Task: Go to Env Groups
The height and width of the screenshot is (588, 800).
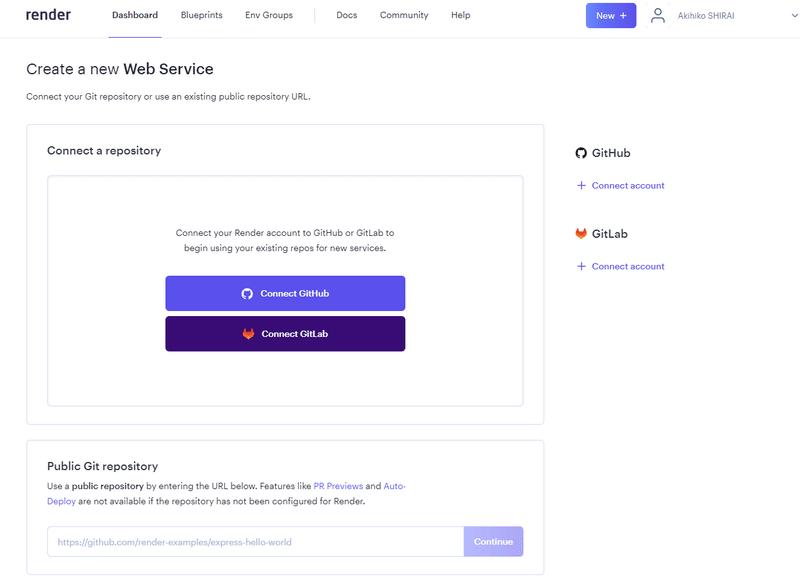Action: (269, 16)
